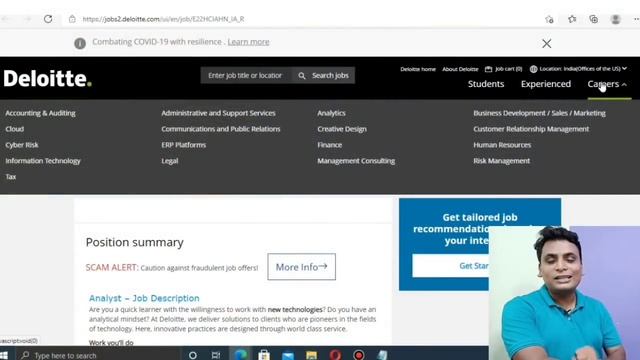The height and width of the screenshot is (360, 640).
Task: Open File Explorer from the taskbar
Action: click(311, 356)
